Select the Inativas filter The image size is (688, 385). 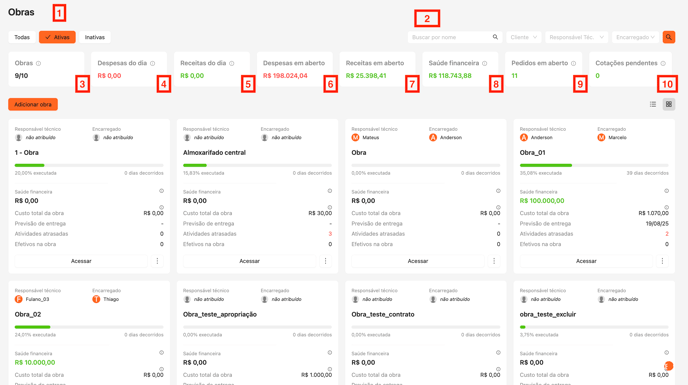pyautogui.click(x=95, y=37)
